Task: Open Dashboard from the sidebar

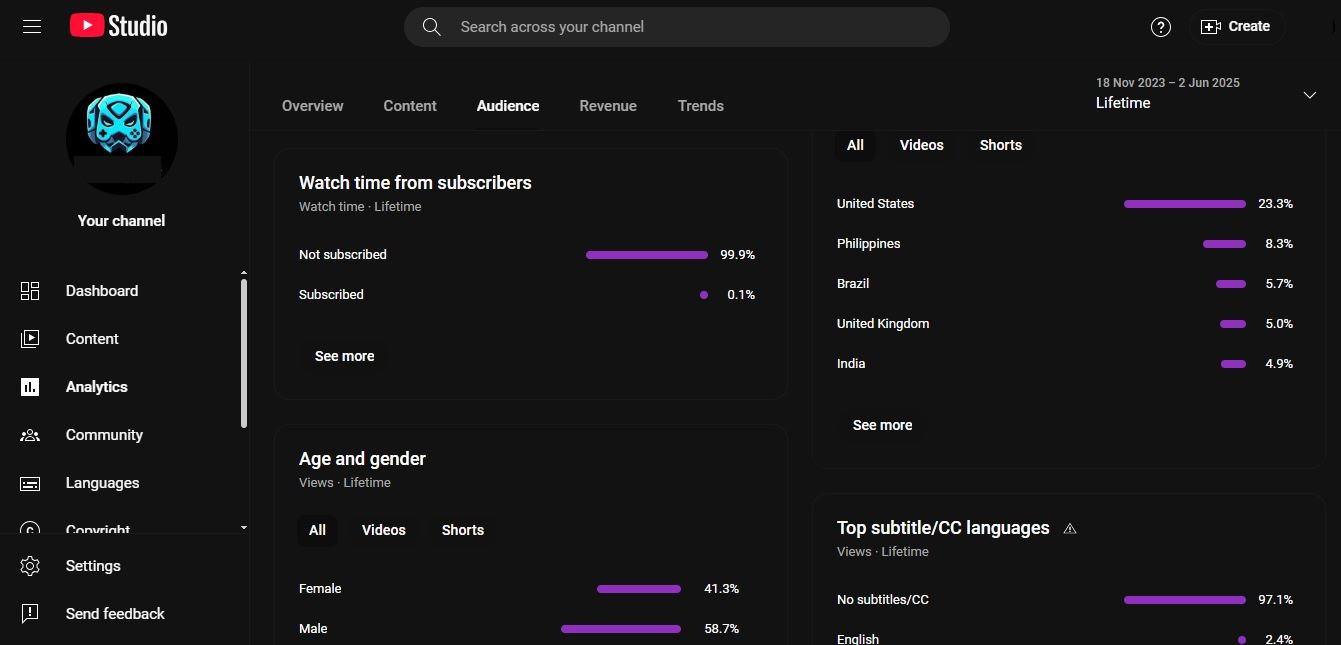Action: point(101,291)
